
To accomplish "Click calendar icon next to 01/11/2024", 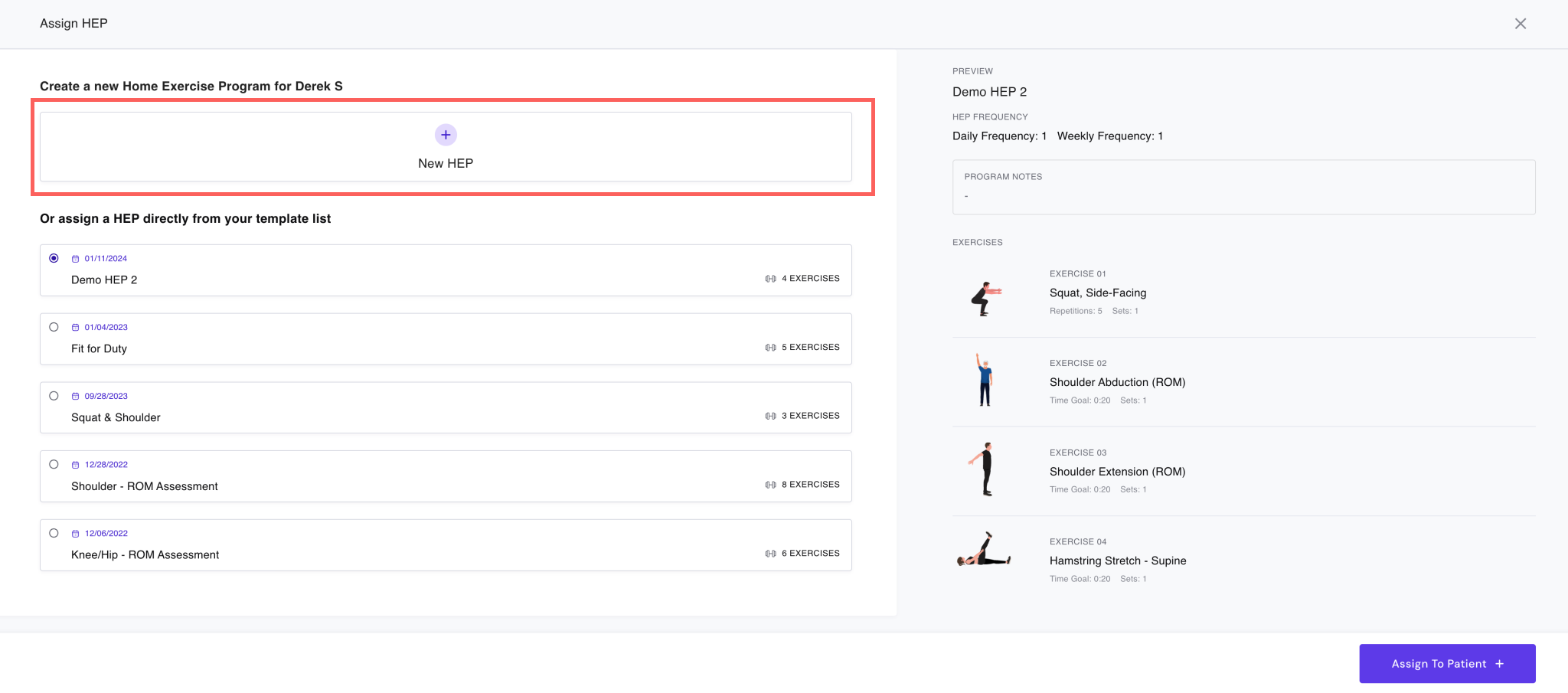I will (75, 259).
